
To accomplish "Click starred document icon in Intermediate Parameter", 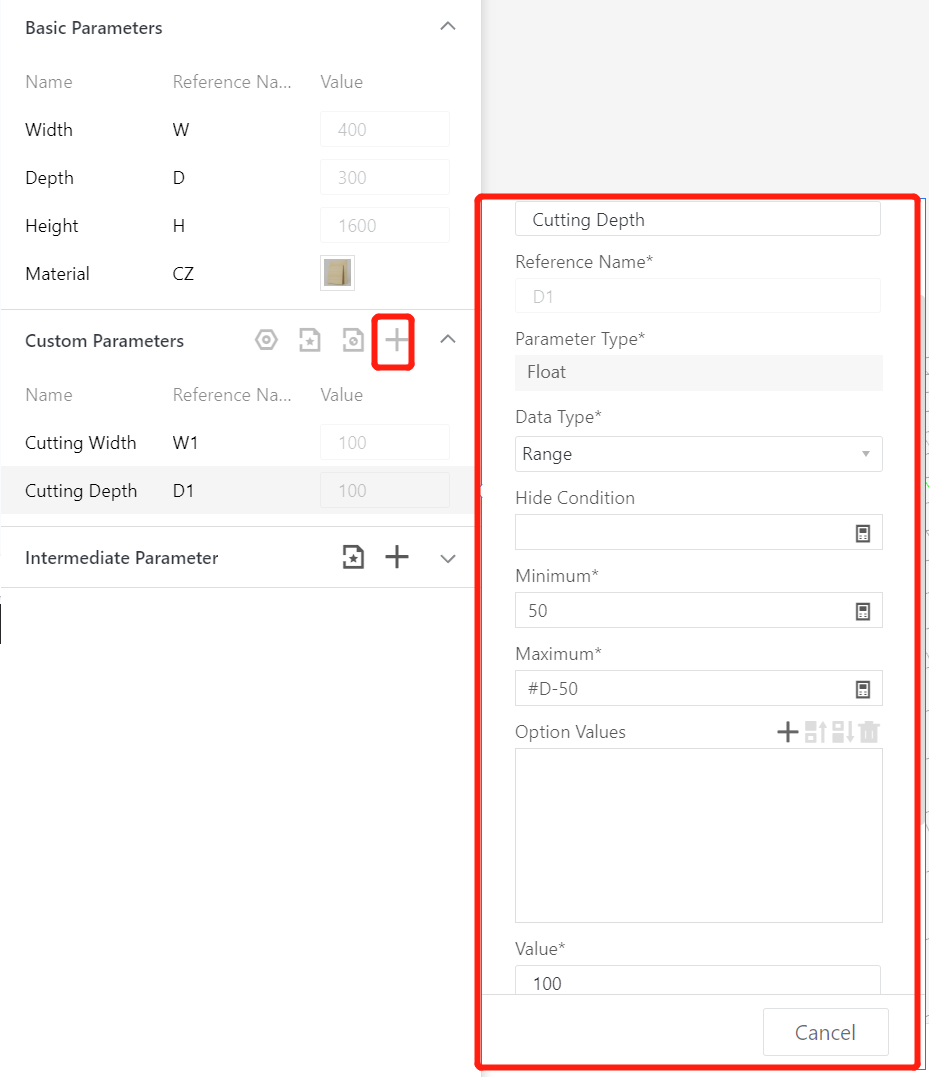I will (353, 557).
